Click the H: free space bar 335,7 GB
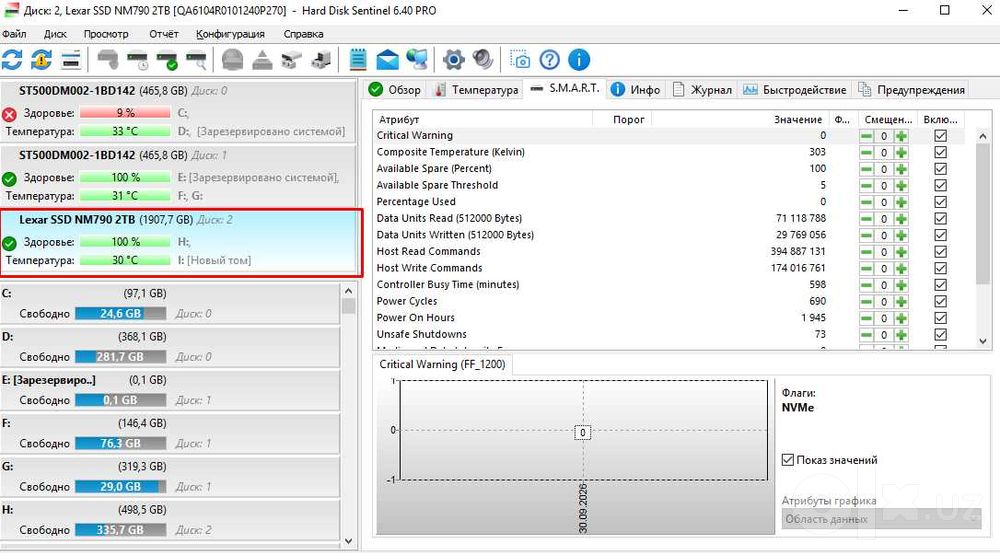Screen dimensions: 1000x553 (x=121, y=529)
